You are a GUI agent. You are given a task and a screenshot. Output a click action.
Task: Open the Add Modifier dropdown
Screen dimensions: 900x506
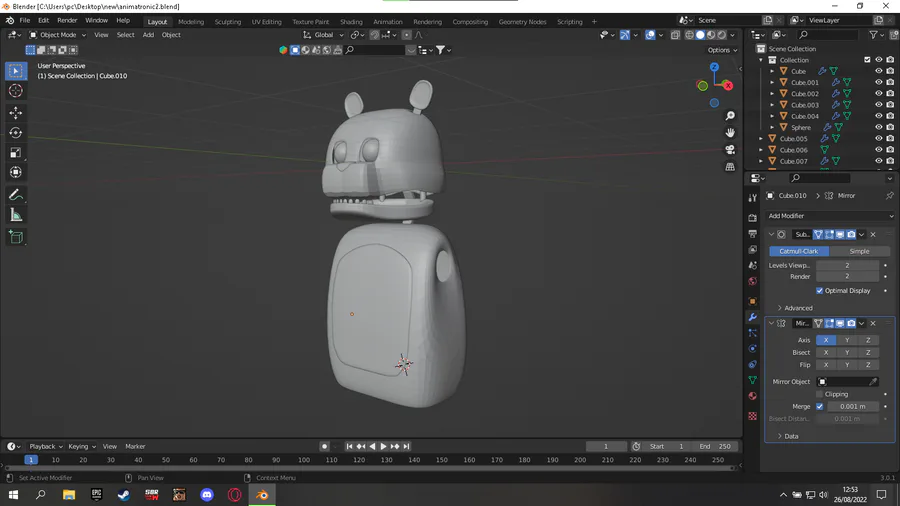[x=830, y=216]
